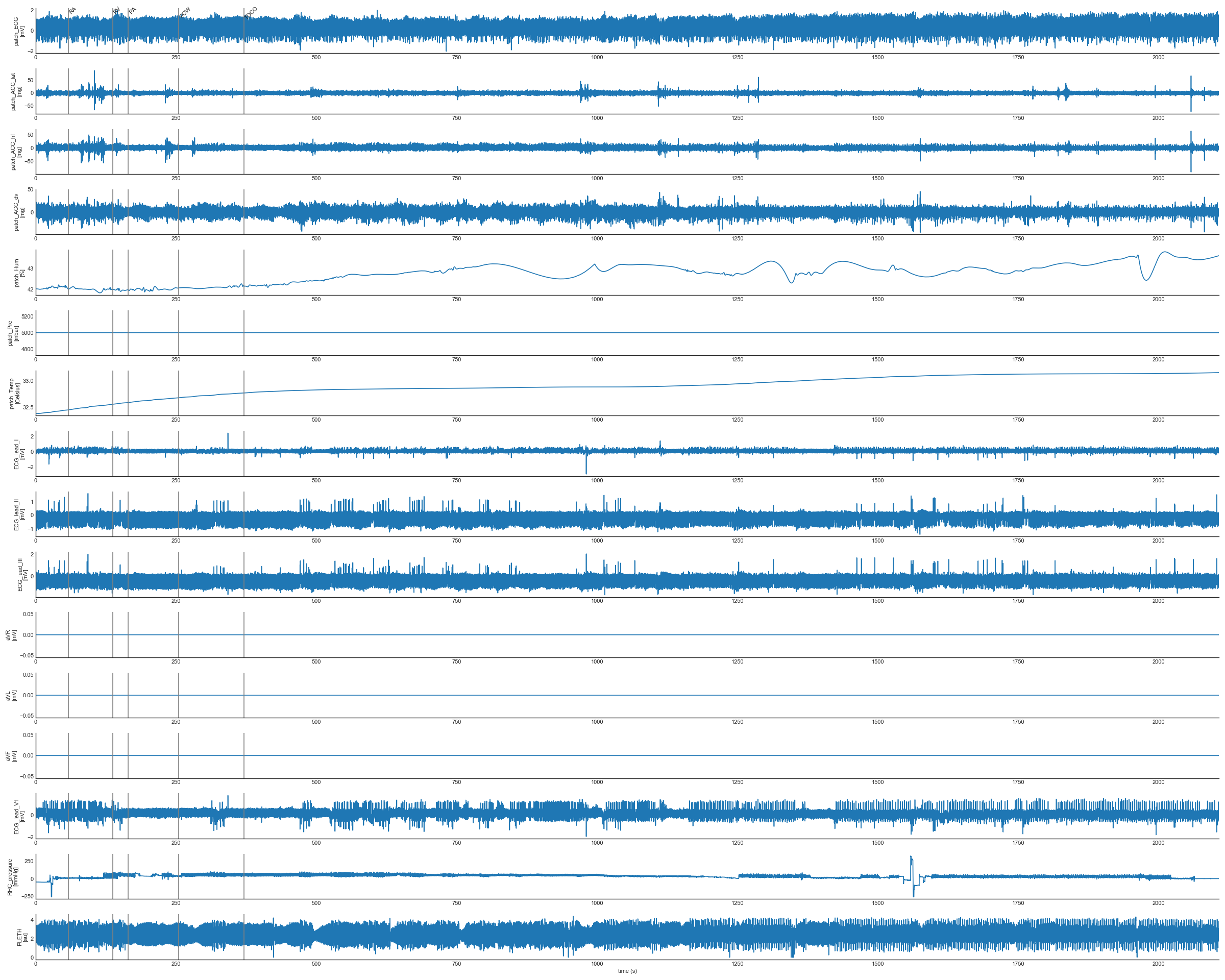
Task: Click the RA marker label
Action: (72, 10)
